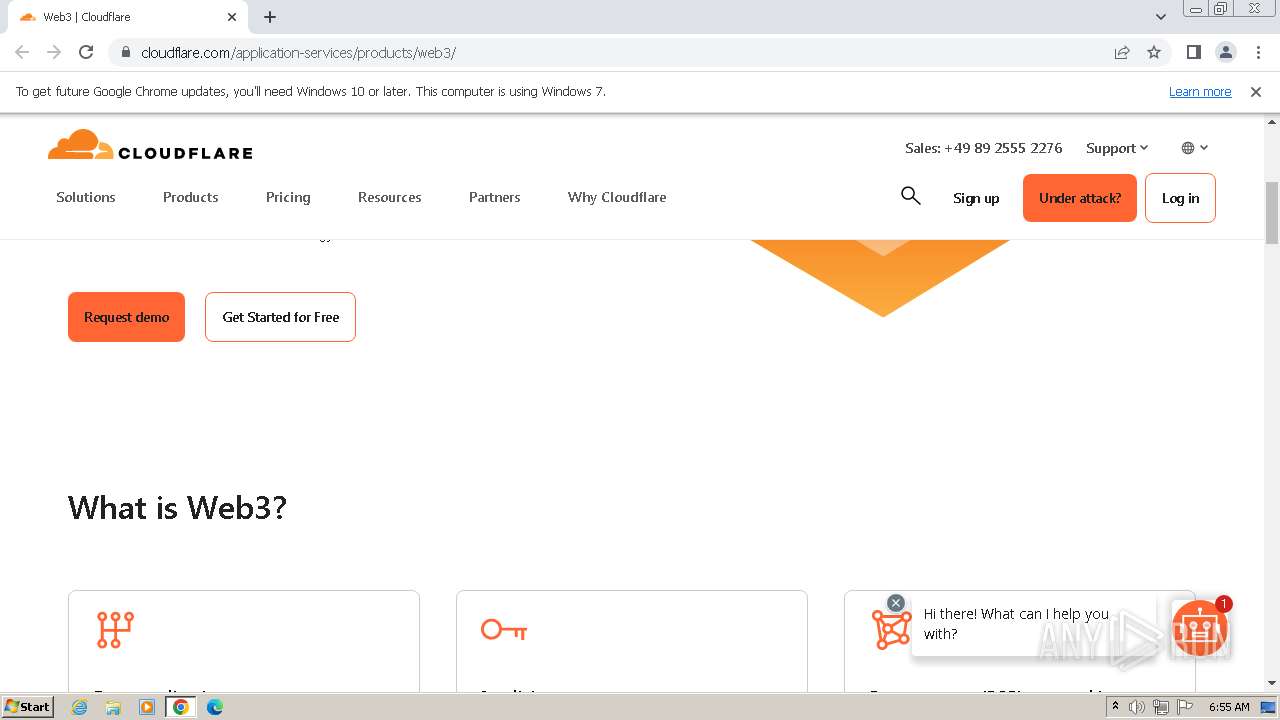Go to the Pricing menu item

point(288,197)
